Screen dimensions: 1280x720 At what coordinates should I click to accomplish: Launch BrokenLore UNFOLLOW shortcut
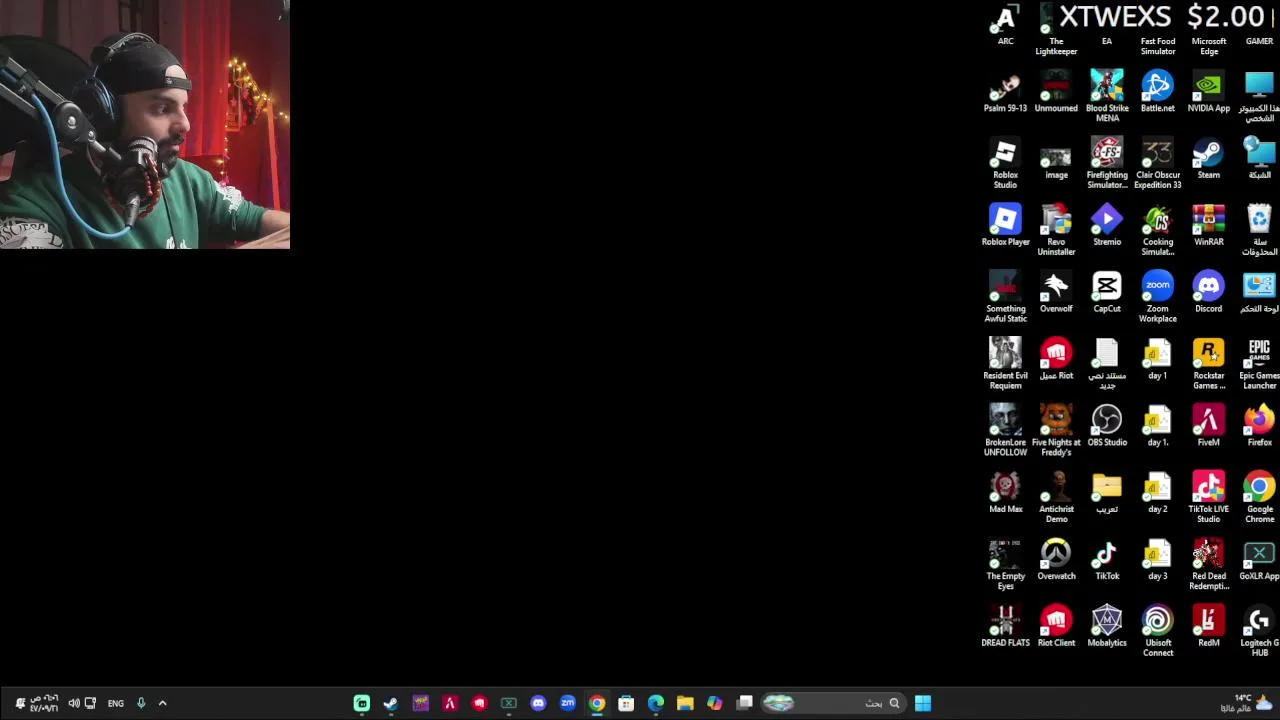coord(1005,431)
